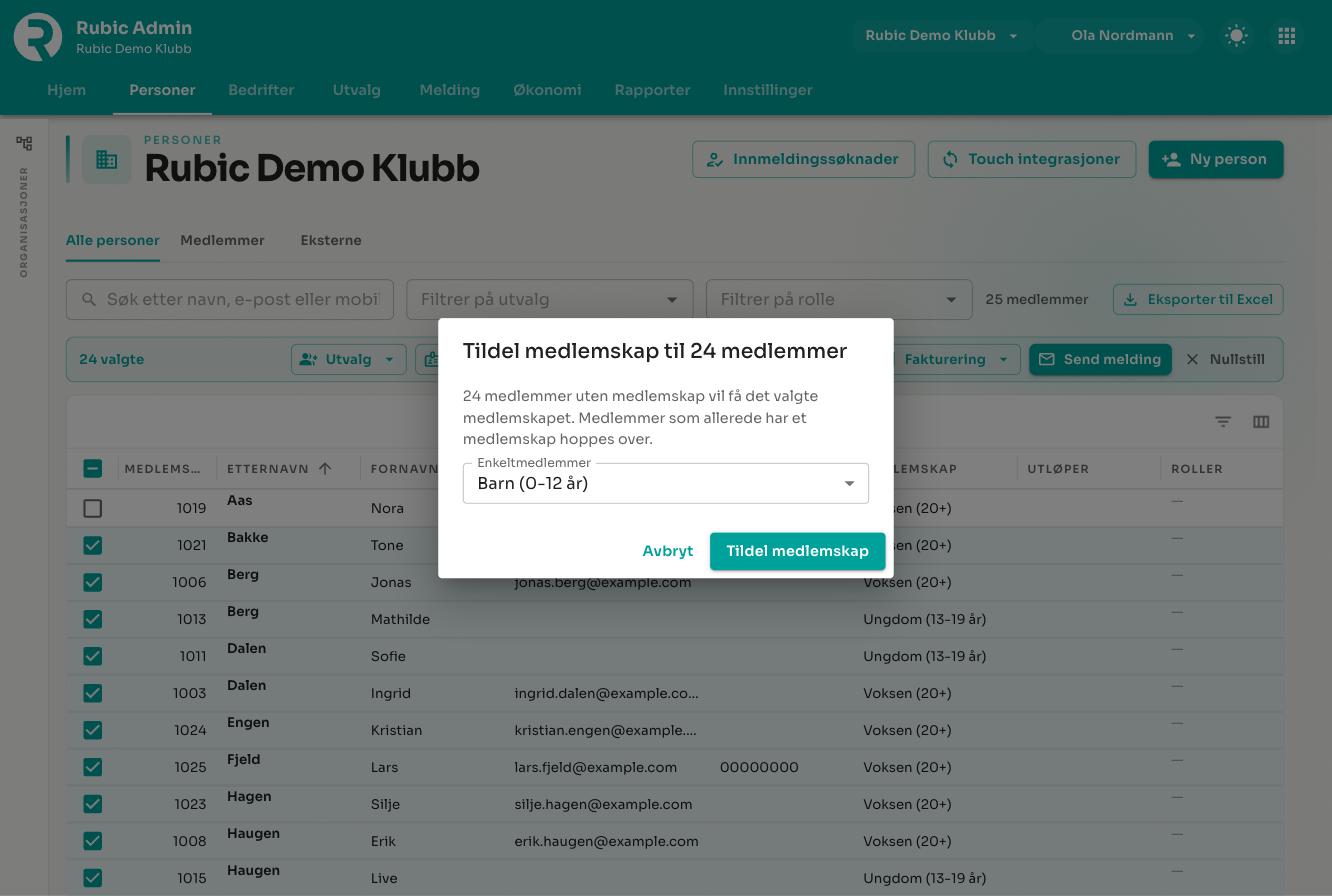Open the organisasjoner tree sidebar icon
The width and height of the screenshot is (1332, 896).
pyautogui.click(x=24, y=143)
